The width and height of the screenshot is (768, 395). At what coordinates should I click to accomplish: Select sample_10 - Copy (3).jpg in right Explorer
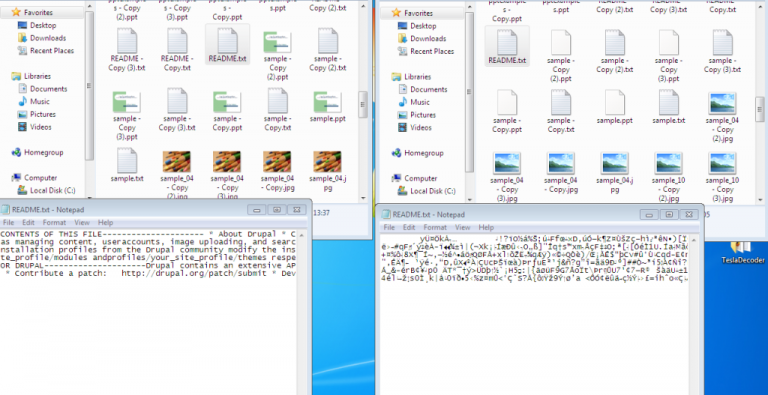click(x=722, y=177)
